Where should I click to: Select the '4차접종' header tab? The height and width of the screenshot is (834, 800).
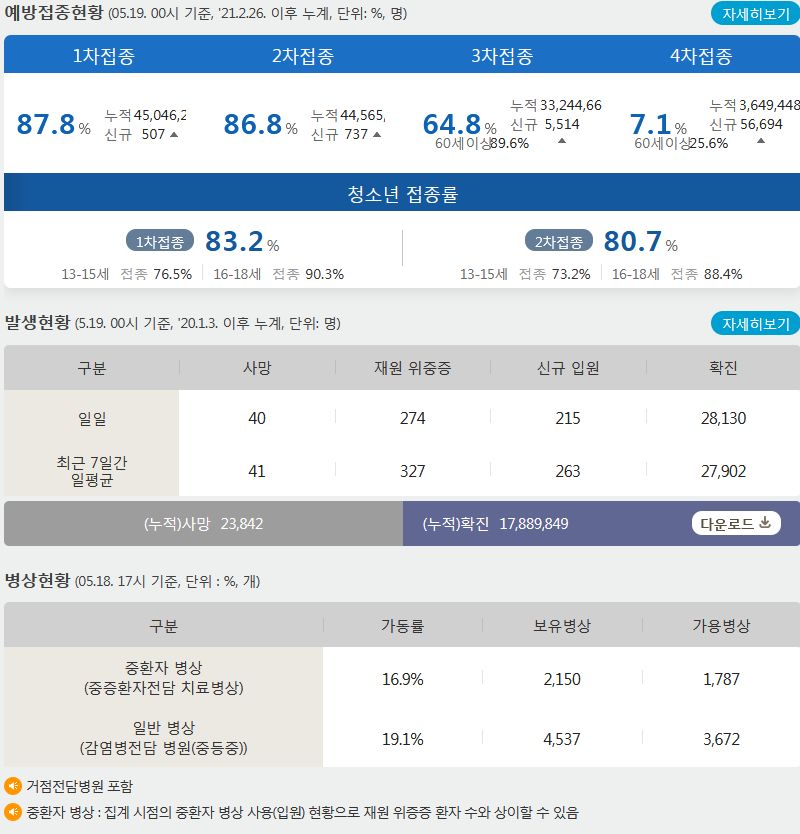701,55
